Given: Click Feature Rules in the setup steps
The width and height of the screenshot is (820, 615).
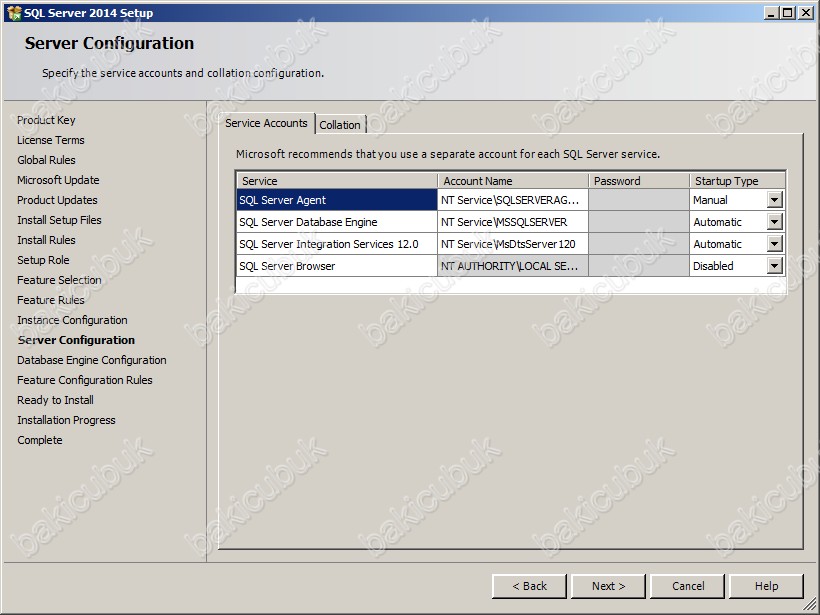Looking at the screenshot, I should pyautogui.click(x=51, y=300).
